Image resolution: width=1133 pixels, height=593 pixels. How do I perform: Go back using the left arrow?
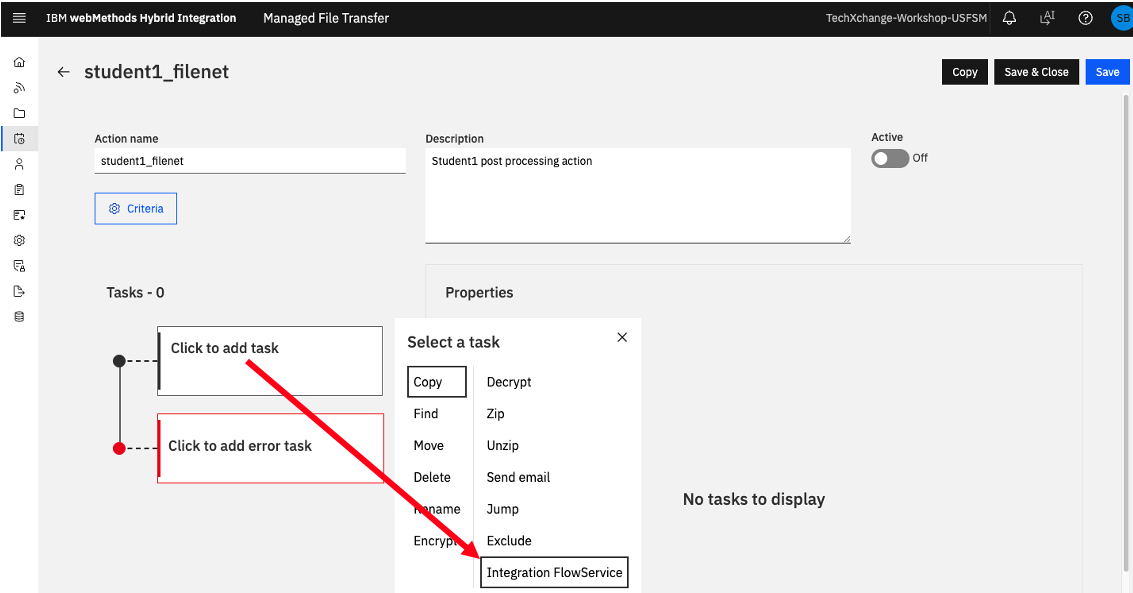(x=64, y=72)
